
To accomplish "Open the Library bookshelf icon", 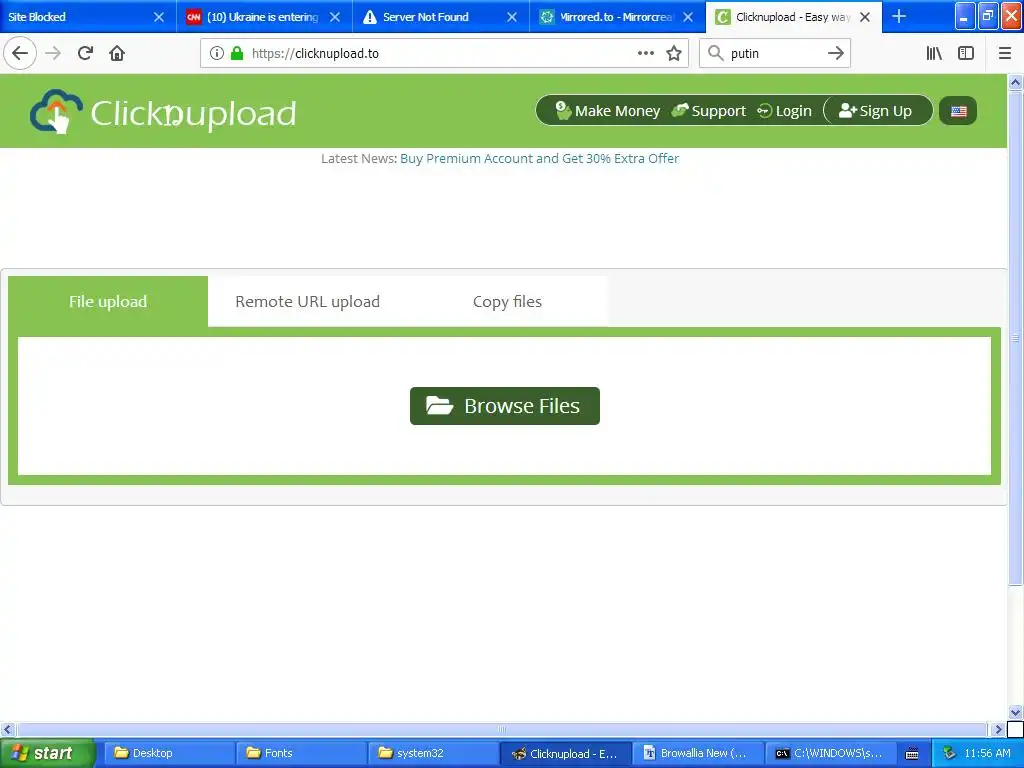I will pyautogui.click(x=934, y=53).
